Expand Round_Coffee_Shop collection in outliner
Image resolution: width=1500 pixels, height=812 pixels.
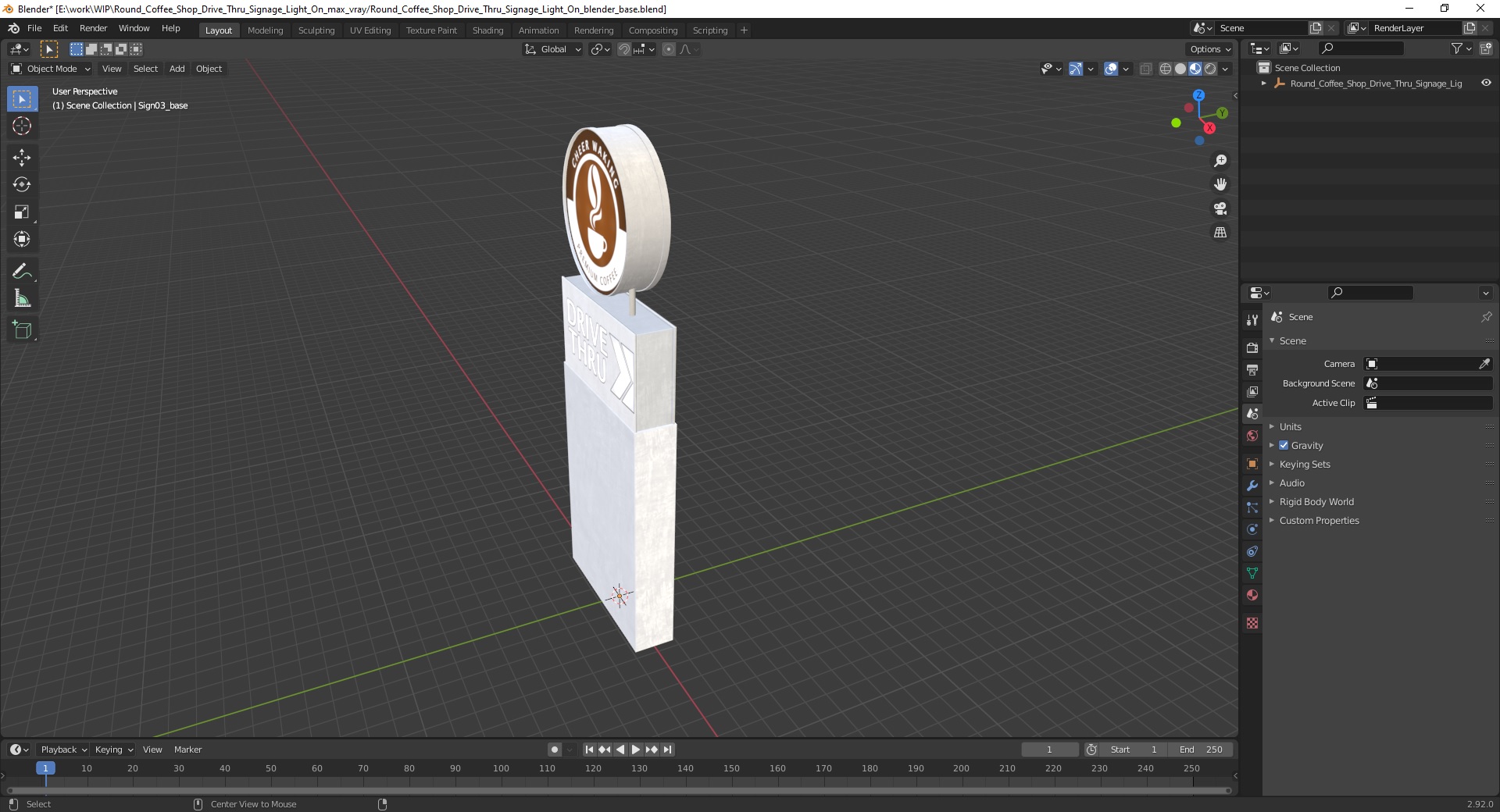[1264, 83]
